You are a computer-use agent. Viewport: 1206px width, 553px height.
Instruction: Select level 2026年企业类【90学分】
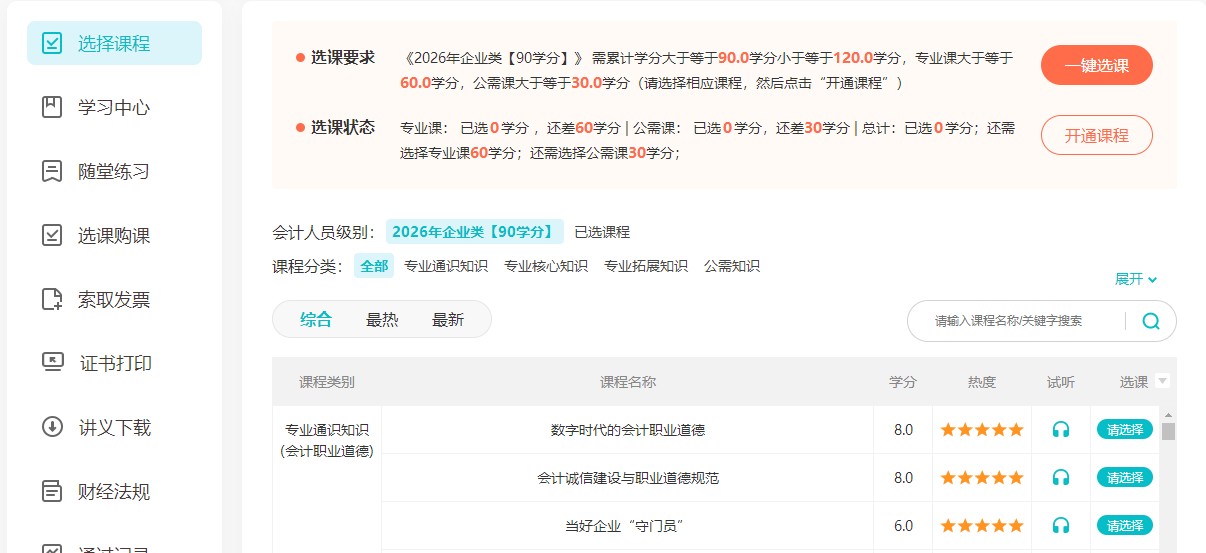point(475,232)
